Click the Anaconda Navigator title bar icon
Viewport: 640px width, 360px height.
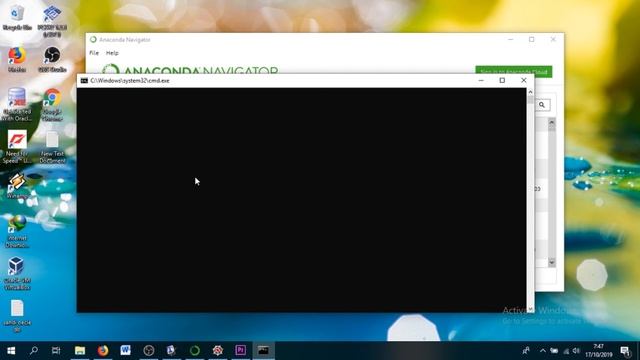93,40
